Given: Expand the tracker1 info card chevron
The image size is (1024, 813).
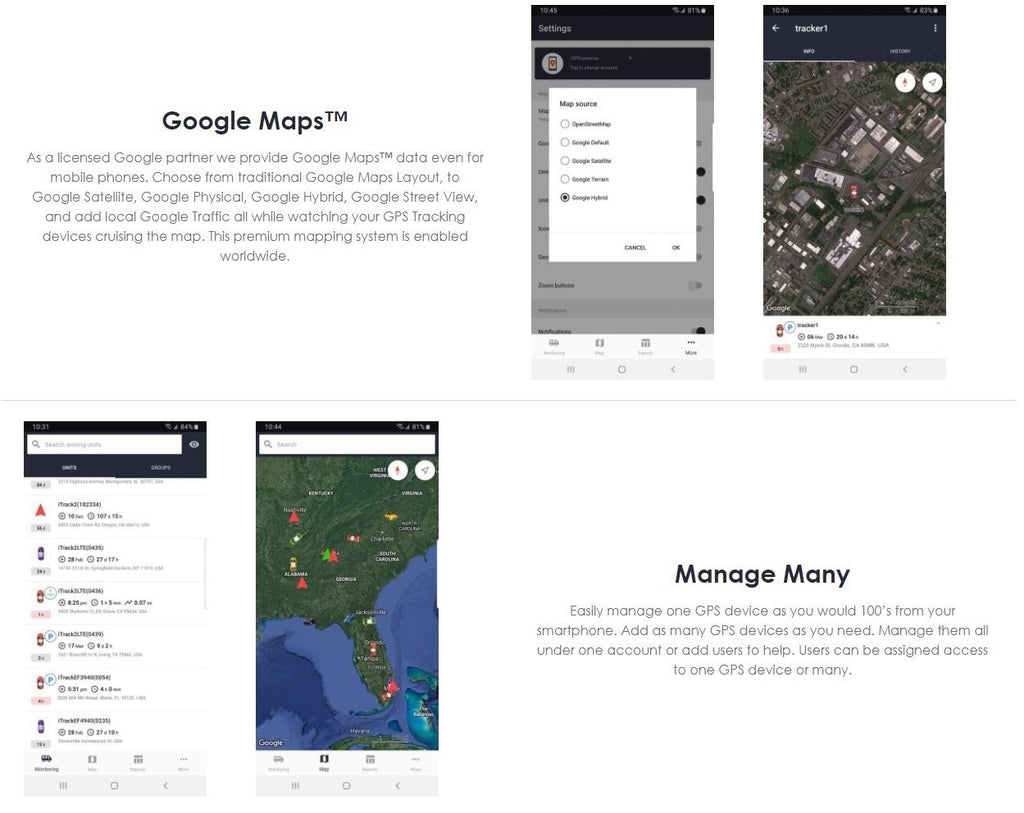Looking at the screenshot, I should tap(937, 323).
